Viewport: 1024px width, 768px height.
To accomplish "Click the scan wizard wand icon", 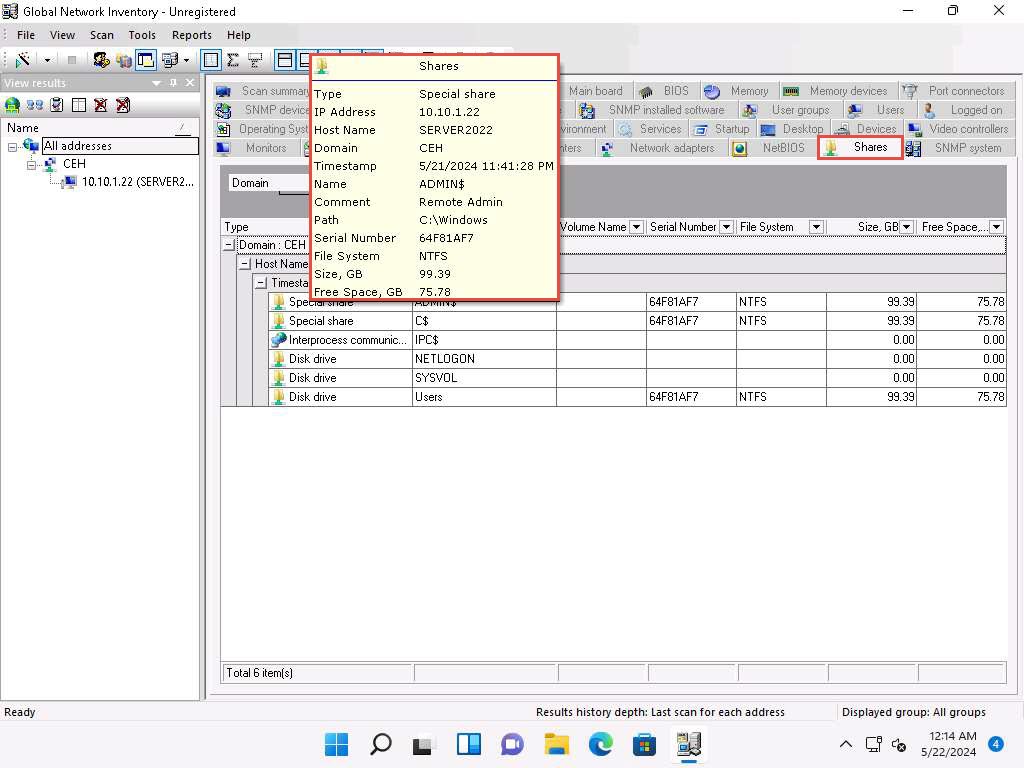I will click(22, 60).
